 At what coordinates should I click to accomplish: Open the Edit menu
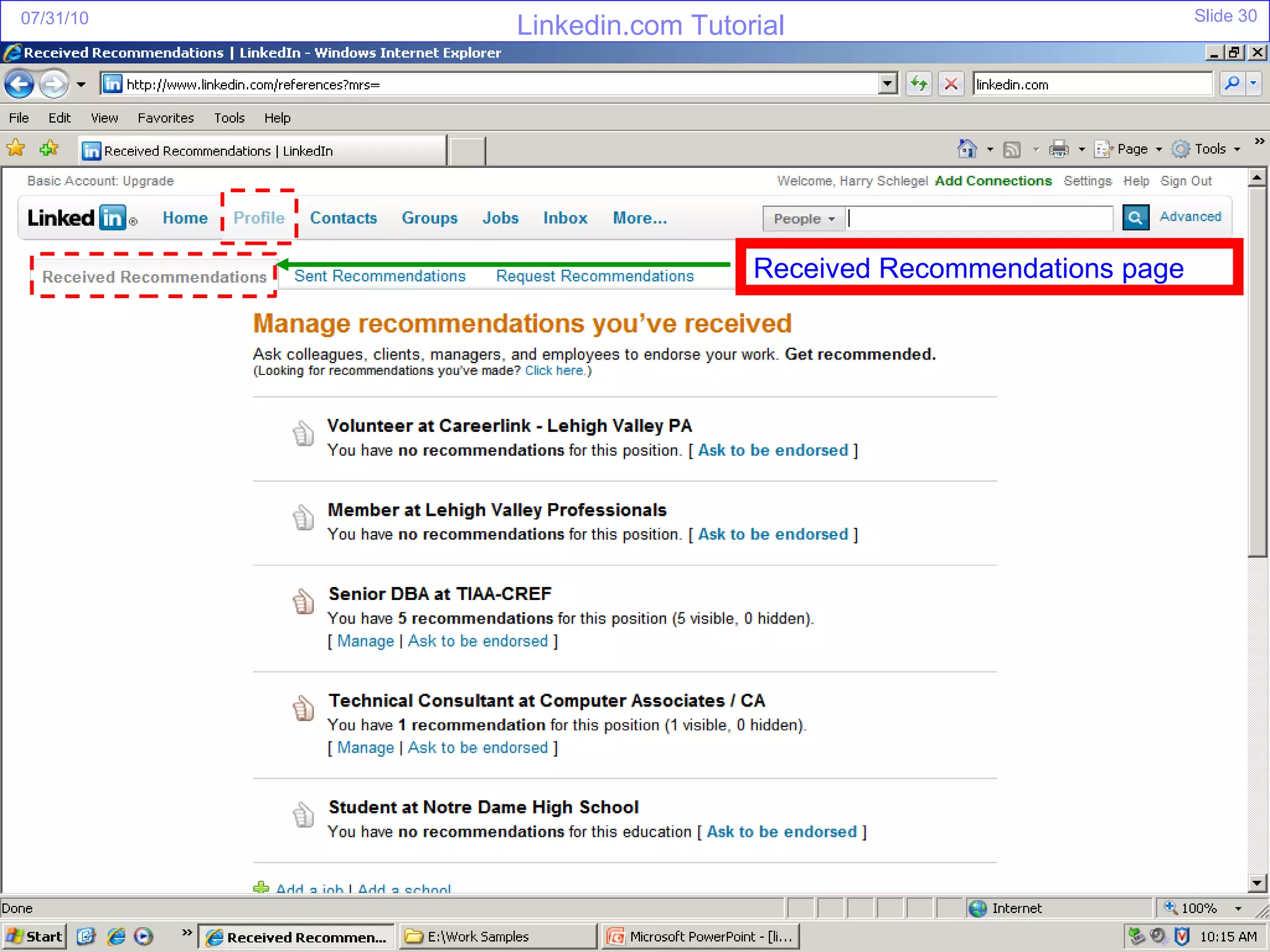[60, 118]
